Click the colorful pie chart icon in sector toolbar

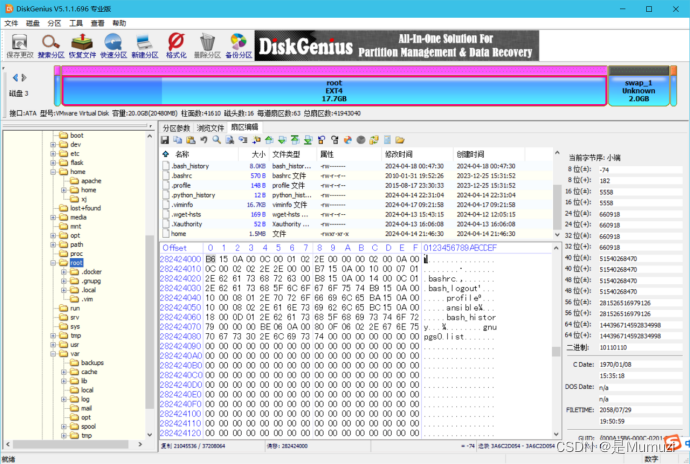pos(348,140)
